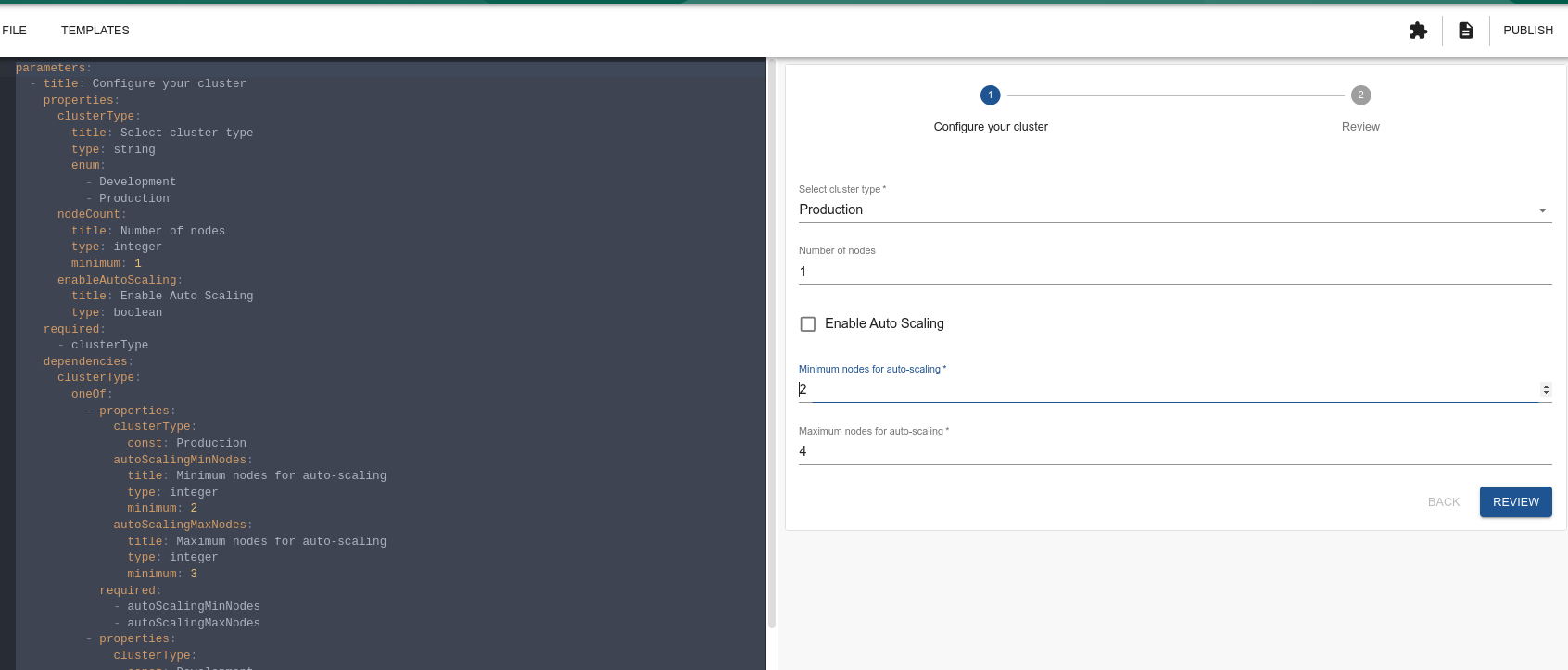This screenshot has height=670, width=1568.
Task: Place cursor on the 'enableAutoScaling:' code line
Action: point(118,280)
